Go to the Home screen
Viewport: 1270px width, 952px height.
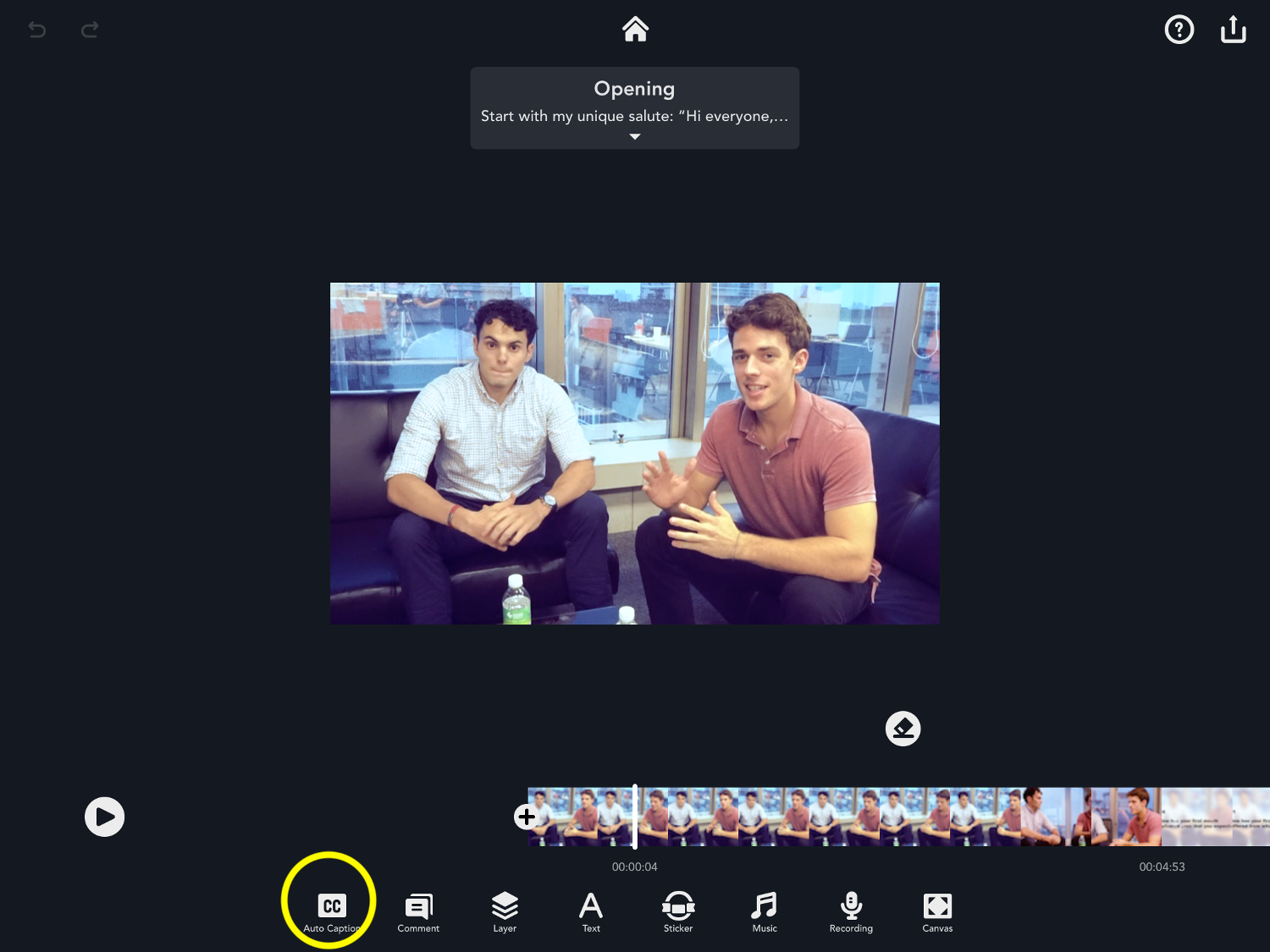click(635, 30)
